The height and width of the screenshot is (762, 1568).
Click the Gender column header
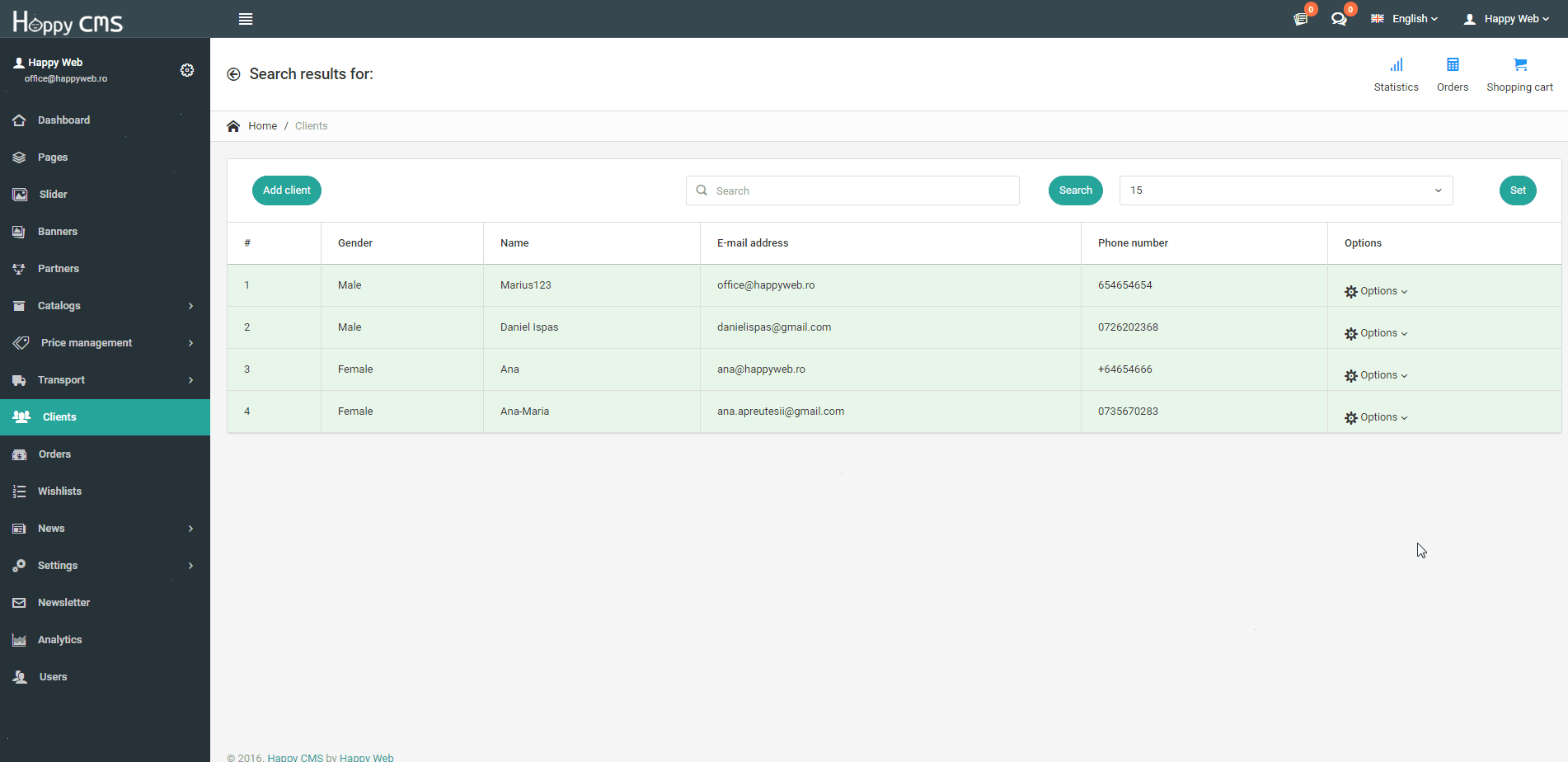tap(355, 243)
